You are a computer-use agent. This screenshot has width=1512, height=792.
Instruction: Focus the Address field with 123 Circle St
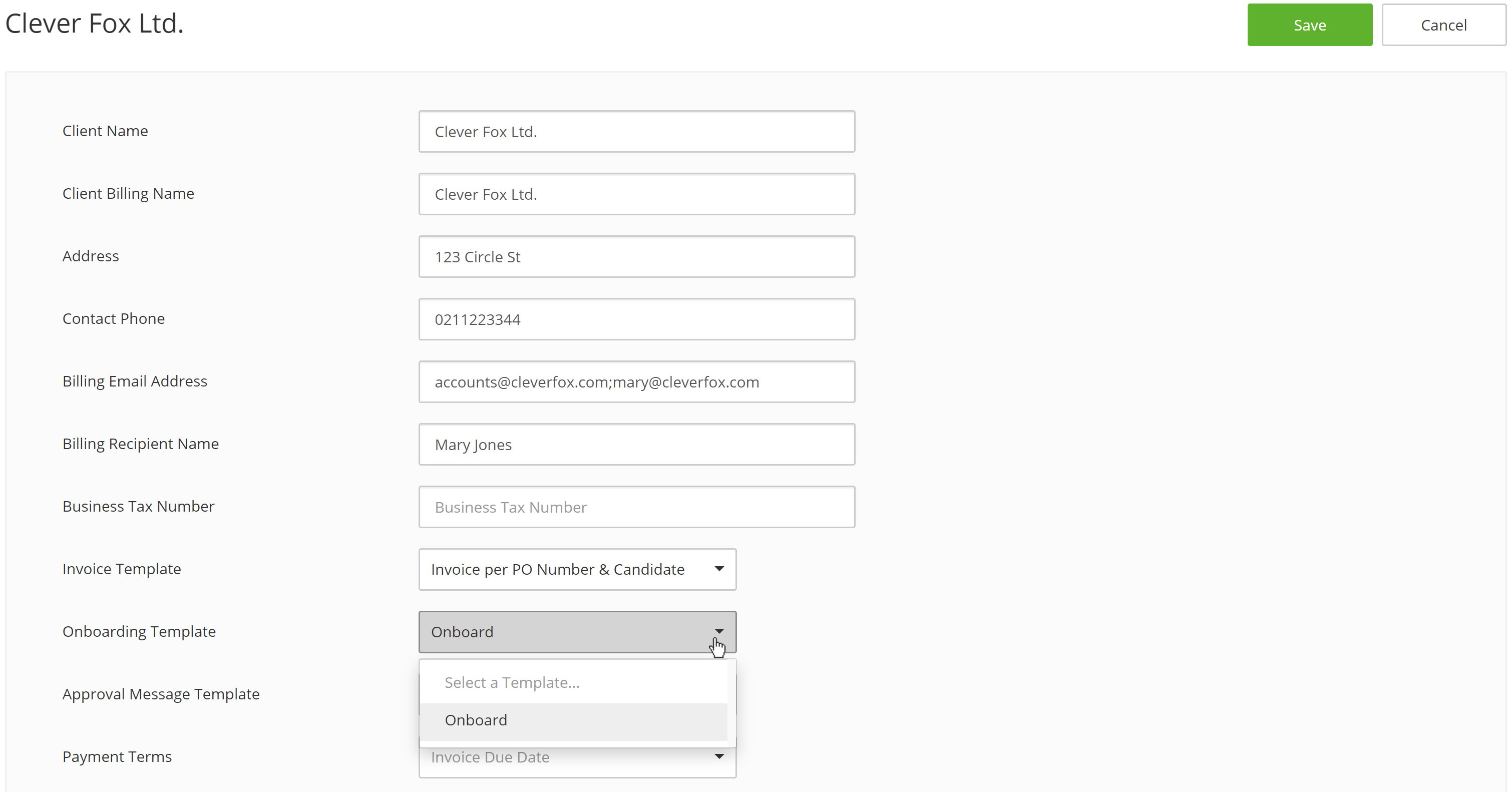636,256
